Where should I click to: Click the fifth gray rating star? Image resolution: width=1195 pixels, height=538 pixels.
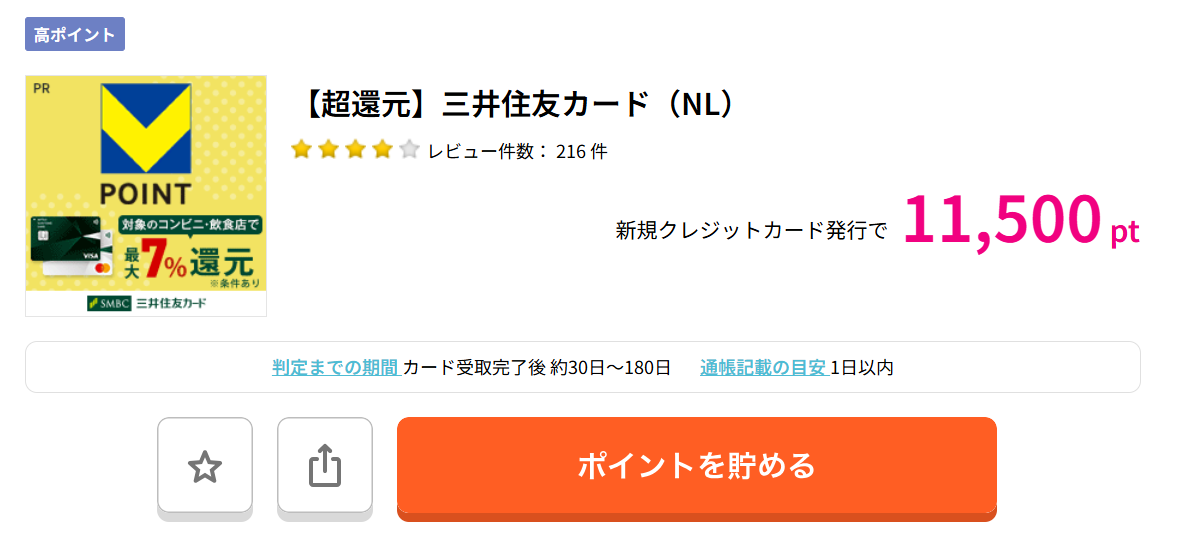tap(408, 149)
